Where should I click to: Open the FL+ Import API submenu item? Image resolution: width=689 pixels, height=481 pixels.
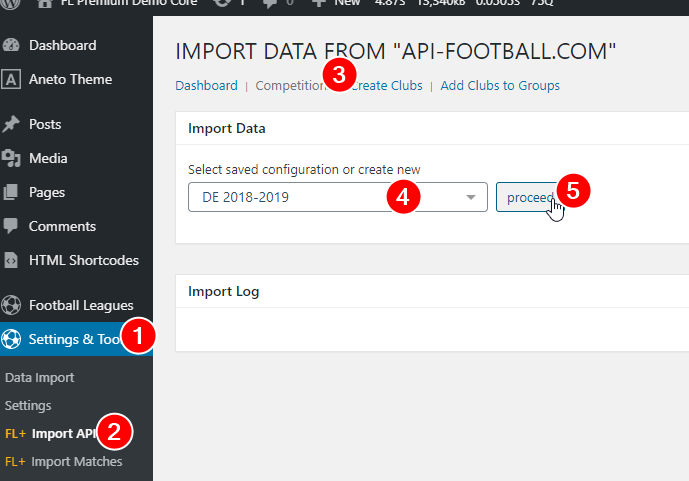click(51, 434)
